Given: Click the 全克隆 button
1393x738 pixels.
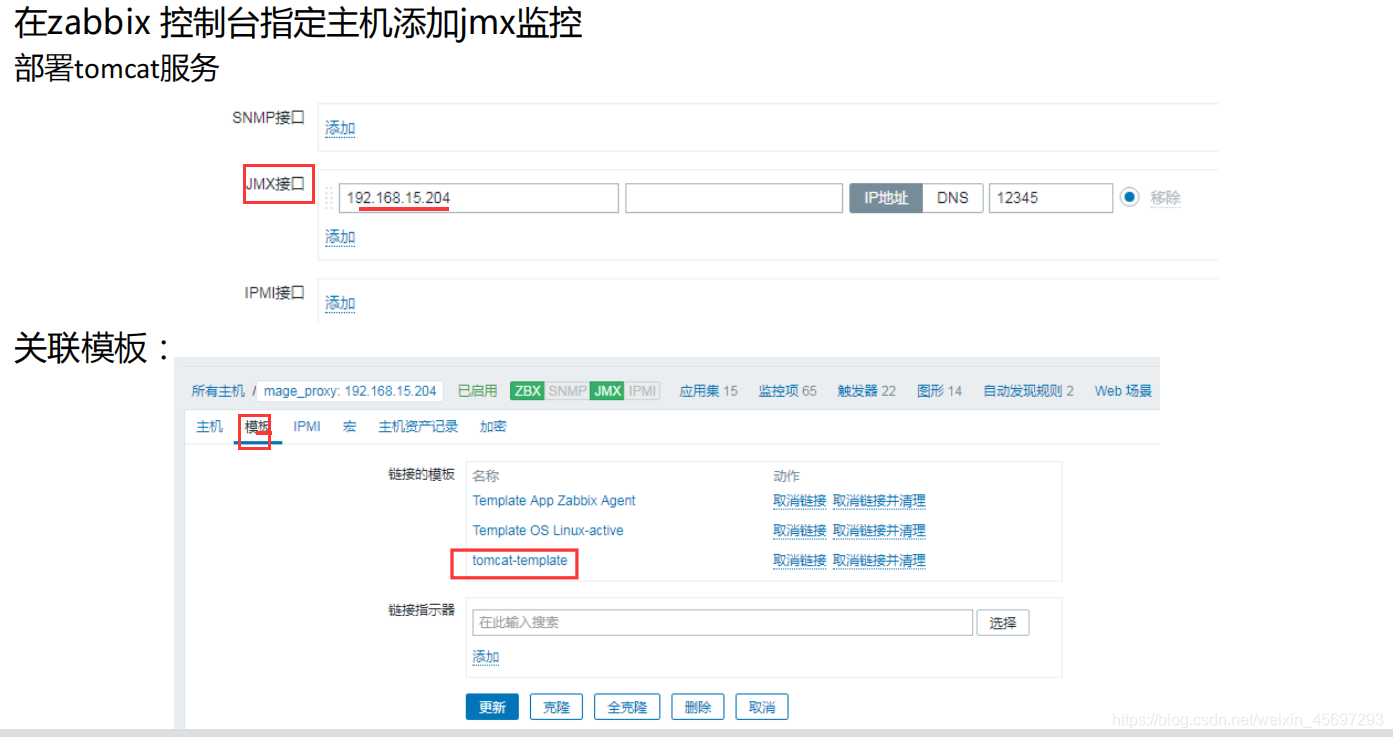Looking at the screenshot, I should pyautogui.click(x=627, y=707).
